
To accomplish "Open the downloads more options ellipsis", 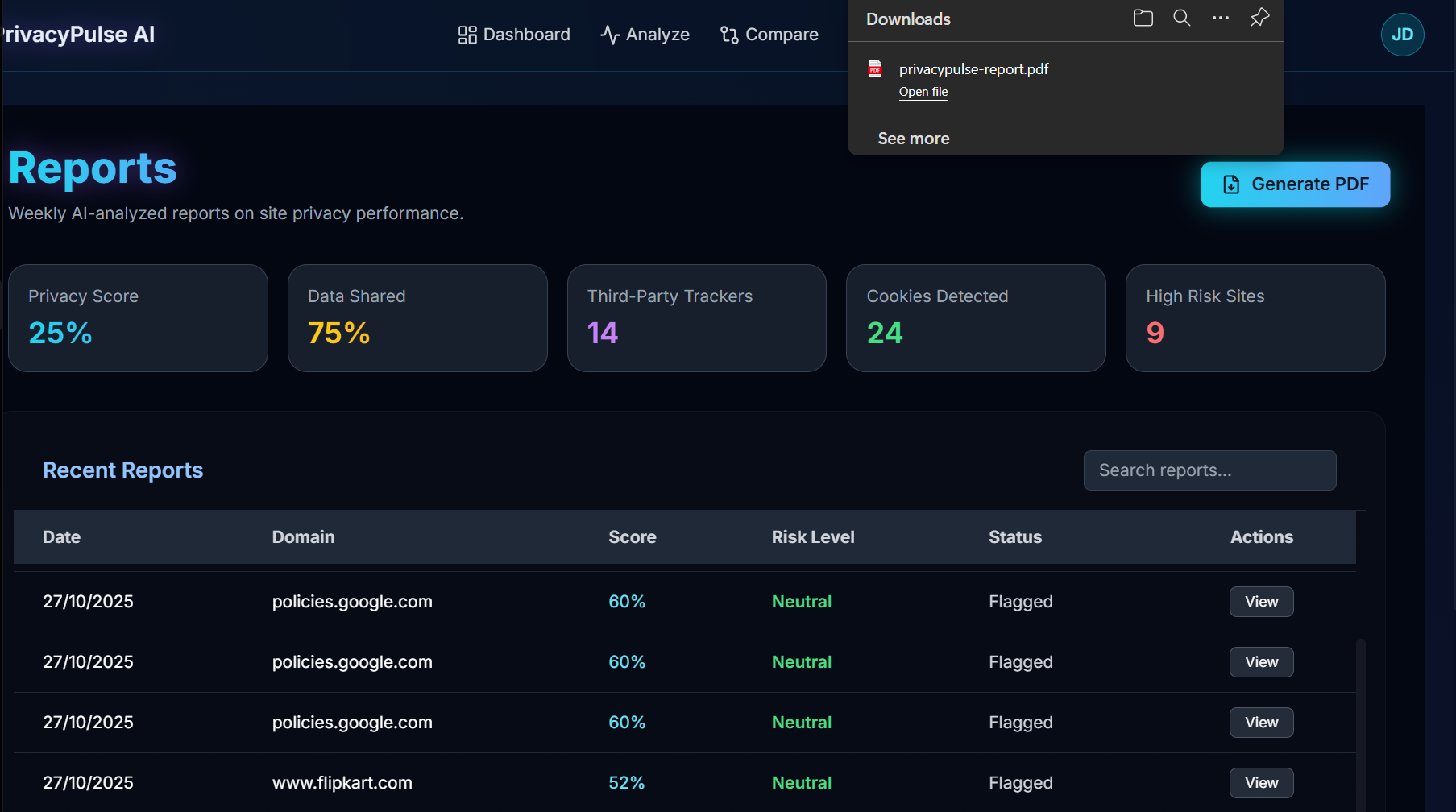I will pos(1221,18).
